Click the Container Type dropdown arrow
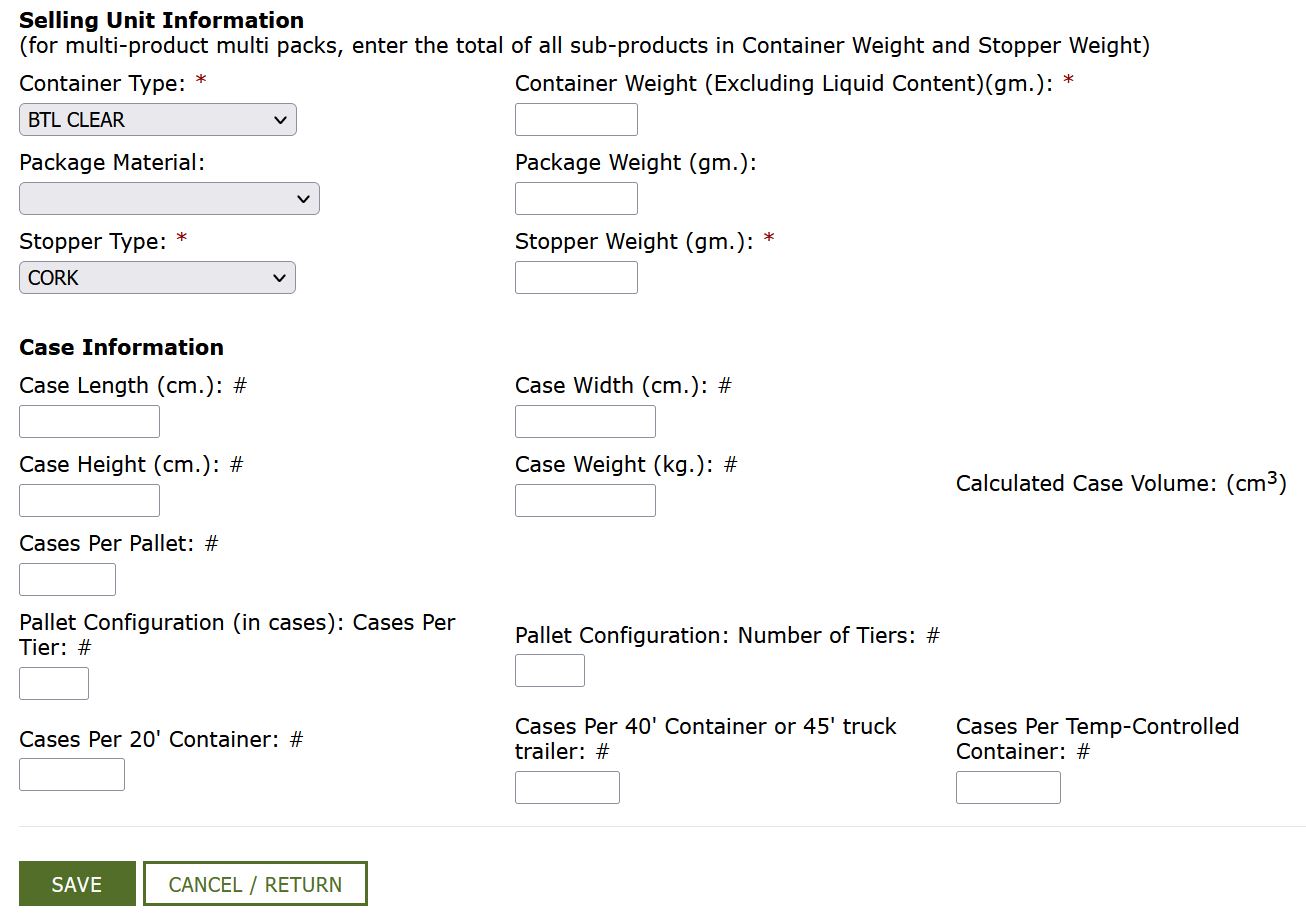The width and height of the screenshot is (1306, 918). pyautogui.click(x=280, y=120)
